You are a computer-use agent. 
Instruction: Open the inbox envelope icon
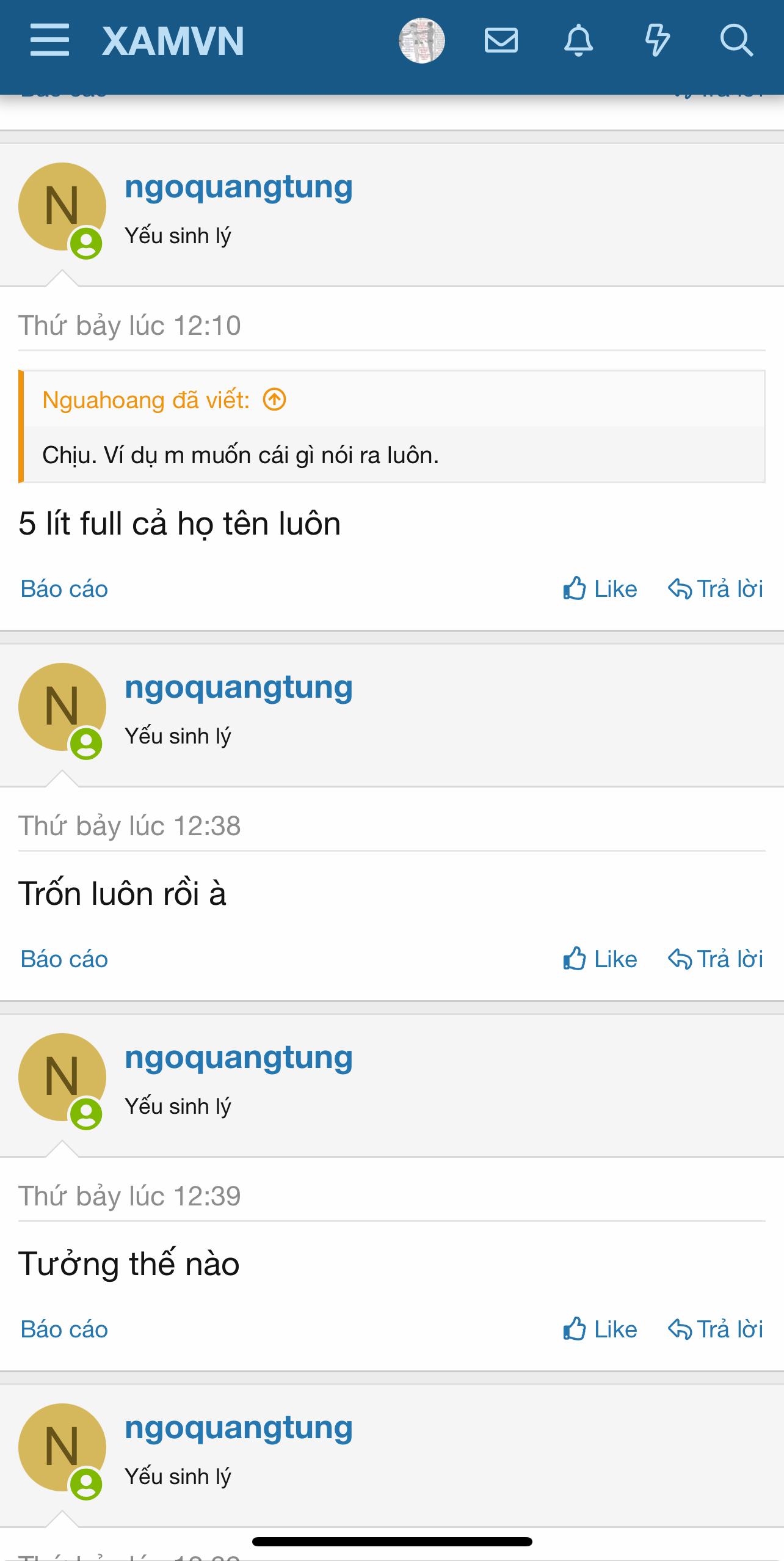pos(501,40)
